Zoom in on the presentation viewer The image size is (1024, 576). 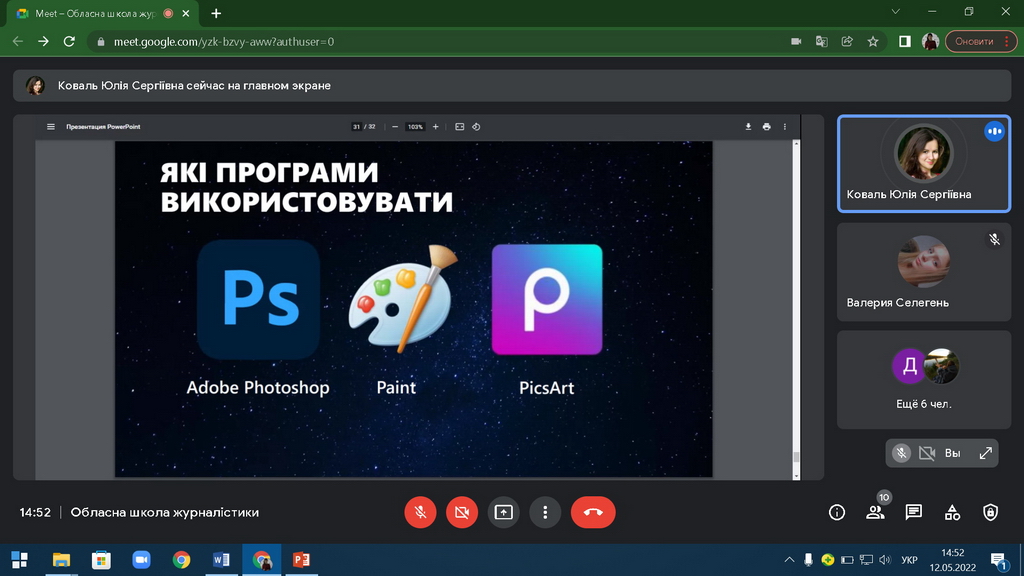[x=436, y=127]
